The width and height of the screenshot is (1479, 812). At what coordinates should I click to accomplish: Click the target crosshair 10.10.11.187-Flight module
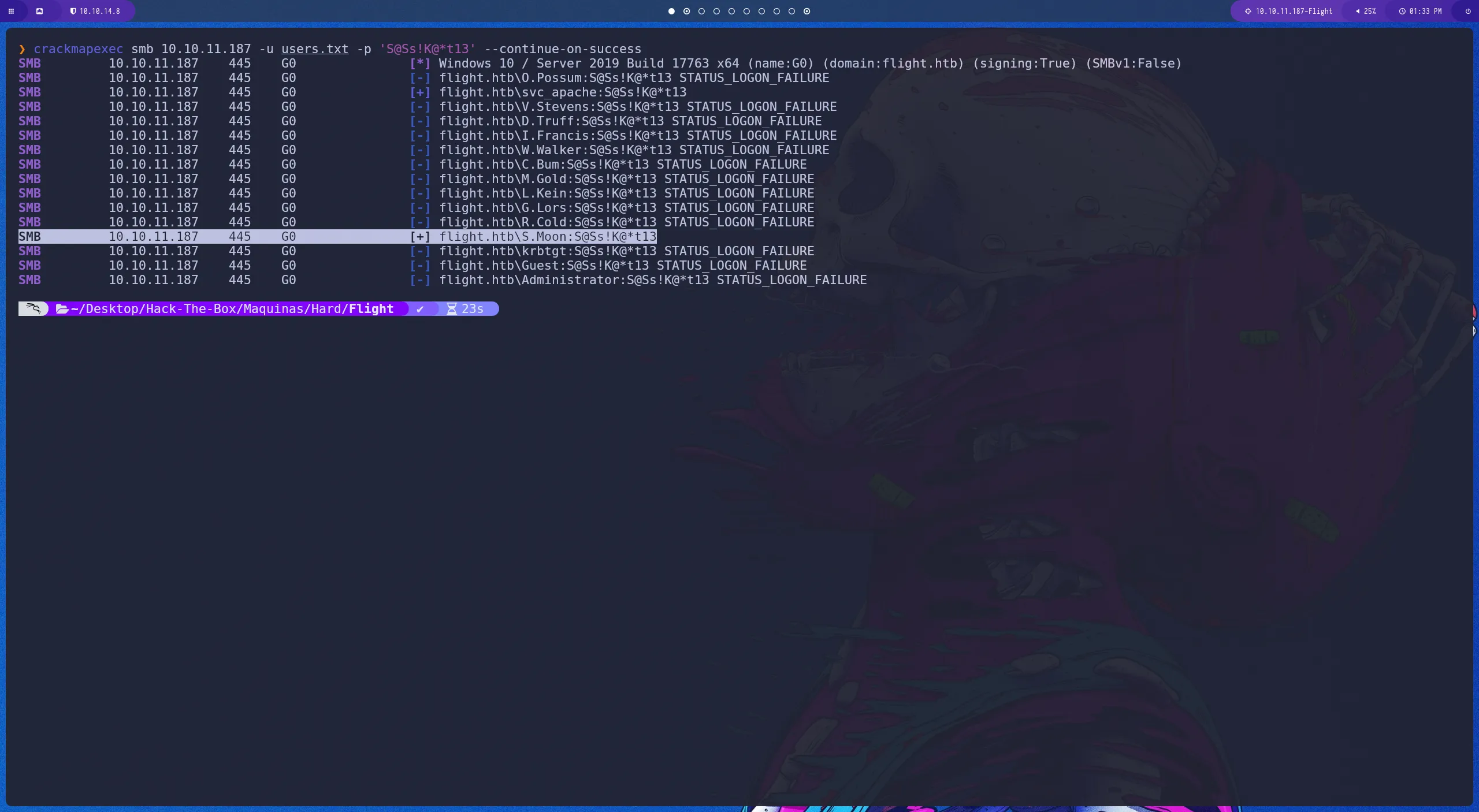1290,11
